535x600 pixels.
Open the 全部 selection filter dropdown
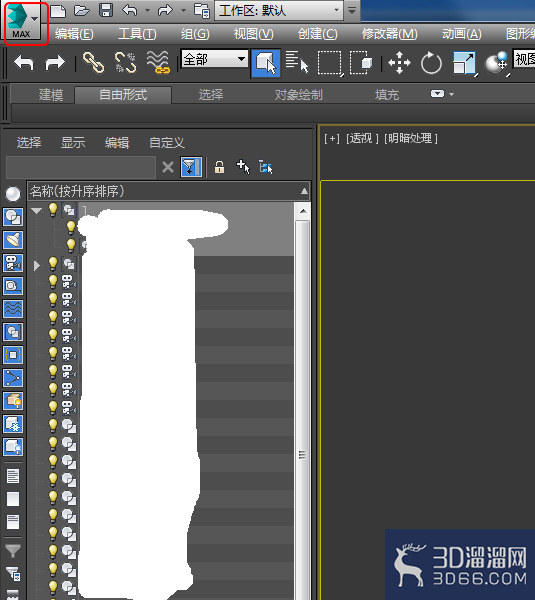[x=214, y=59]
